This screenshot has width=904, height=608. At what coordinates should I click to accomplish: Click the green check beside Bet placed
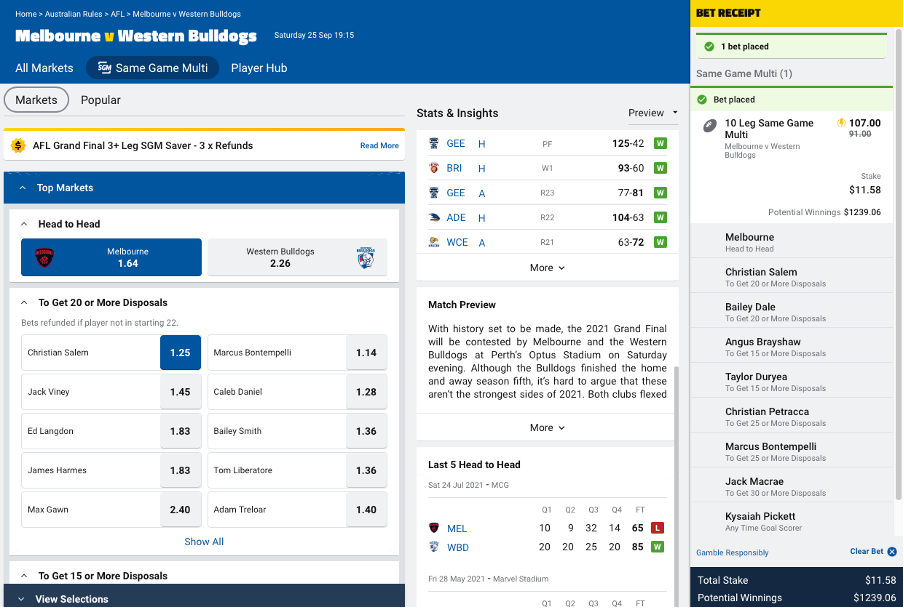click(702, 100)
